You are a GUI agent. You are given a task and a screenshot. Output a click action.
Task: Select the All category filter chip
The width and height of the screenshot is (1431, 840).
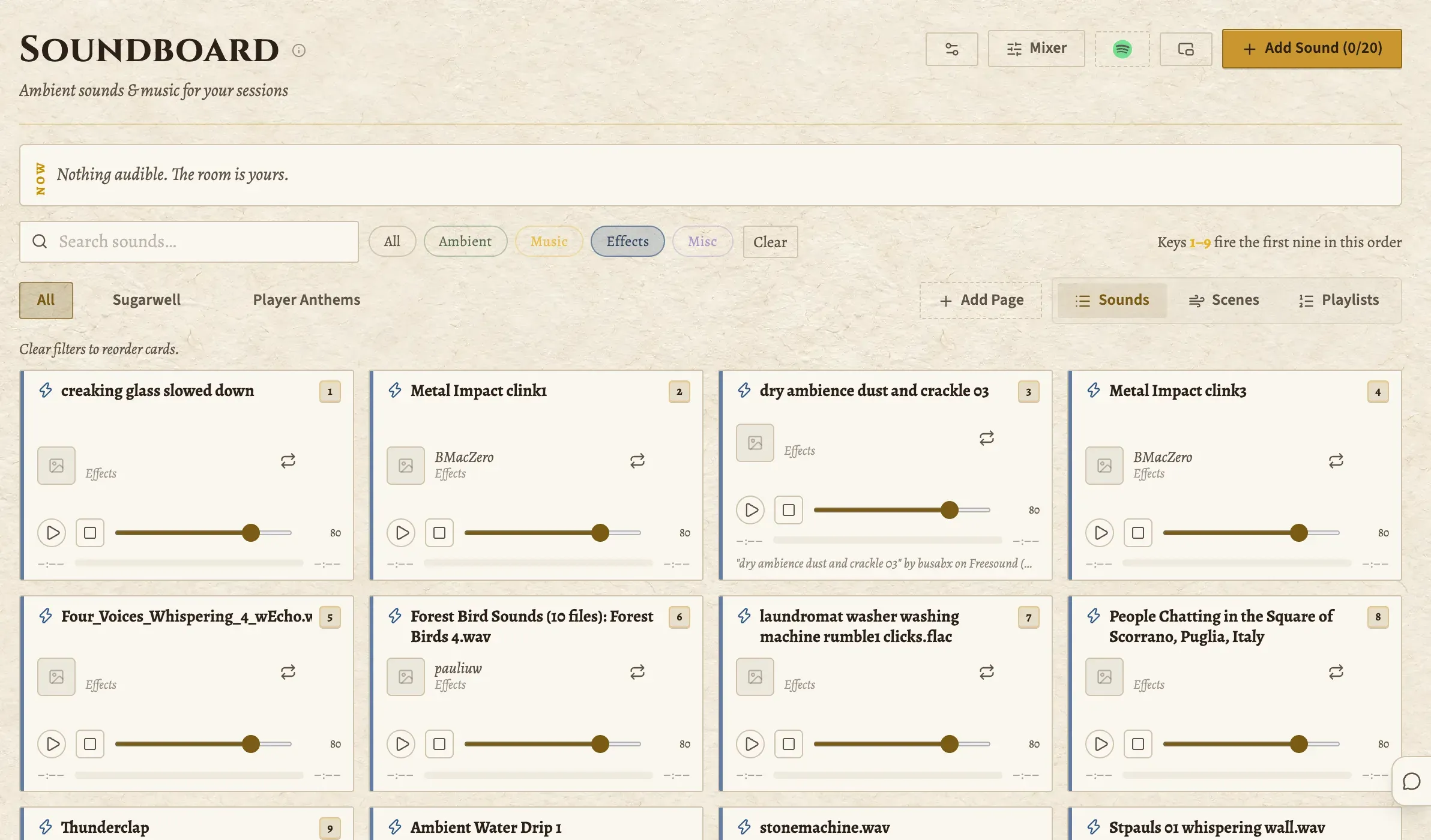392,241
